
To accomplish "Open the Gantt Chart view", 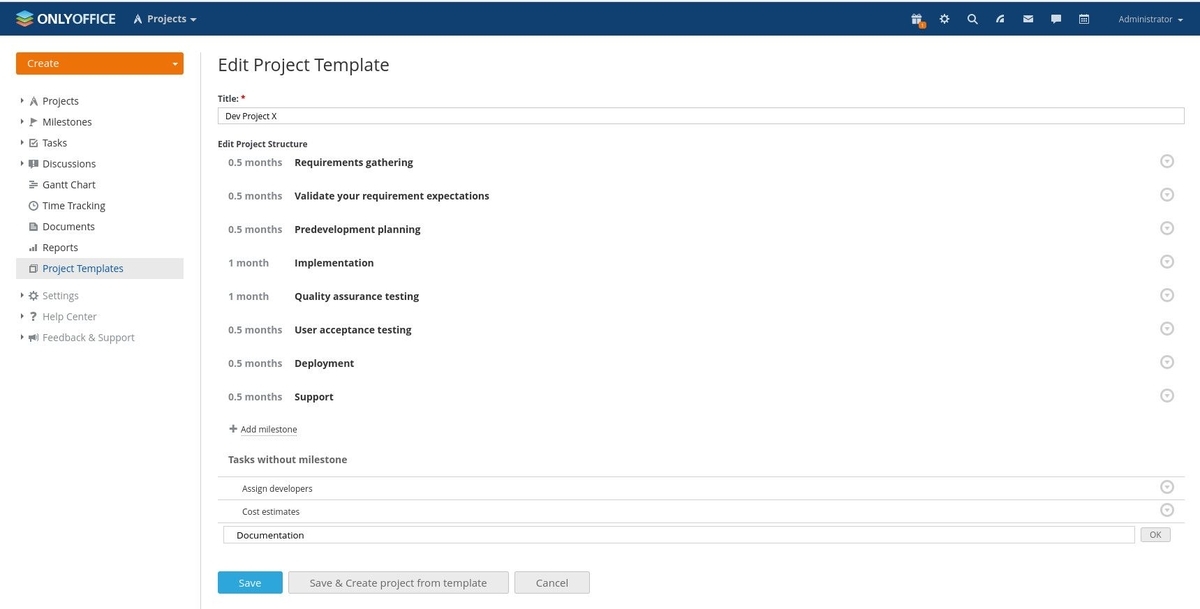I will 69,184.
